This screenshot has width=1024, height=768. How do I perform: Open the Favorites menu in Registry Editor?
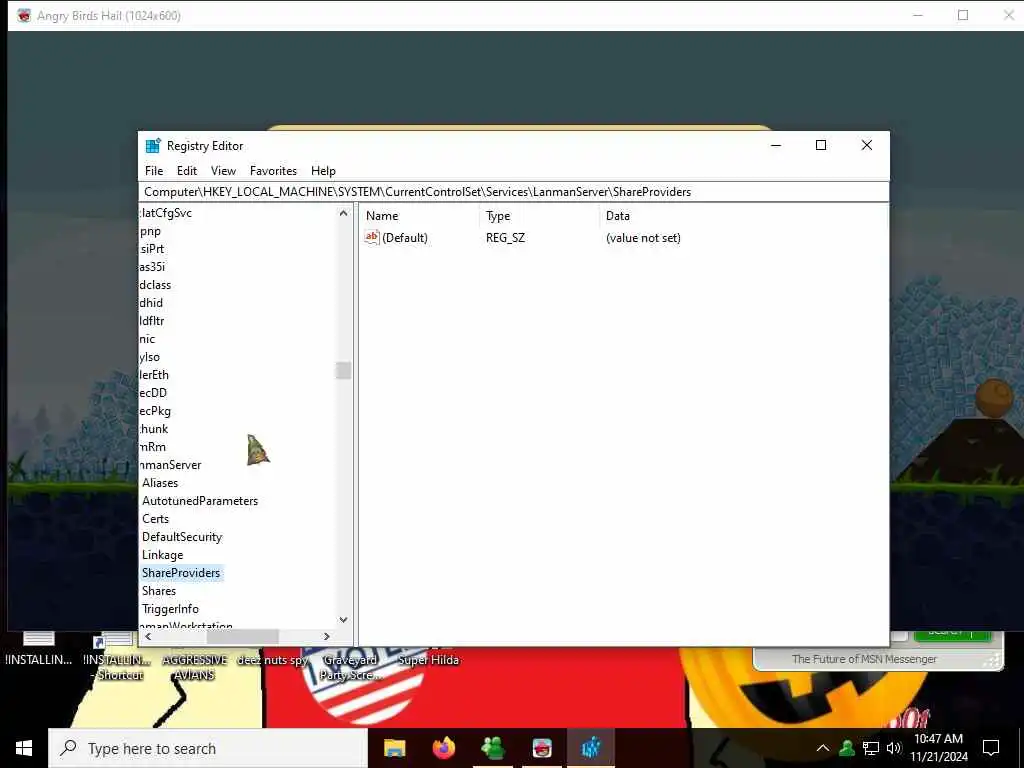(273, 170)
